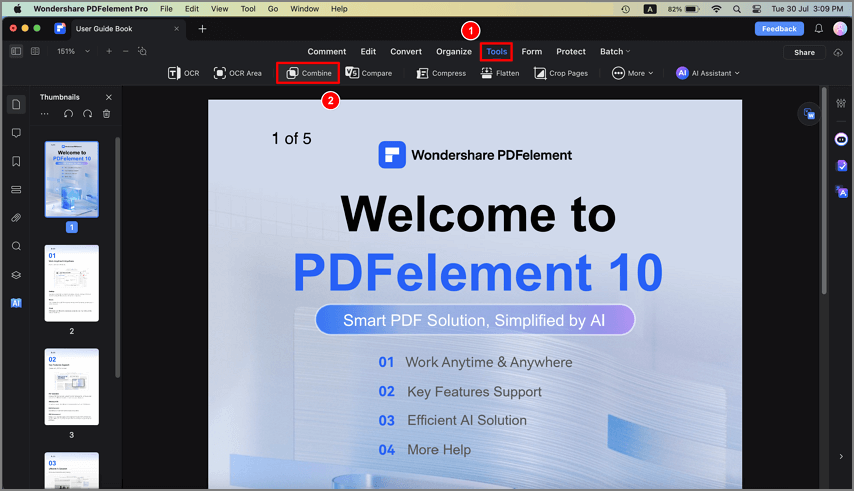854x491 pixels.
Task: Expand the right panel arrow chevron
Action: [x=841, y=457]
